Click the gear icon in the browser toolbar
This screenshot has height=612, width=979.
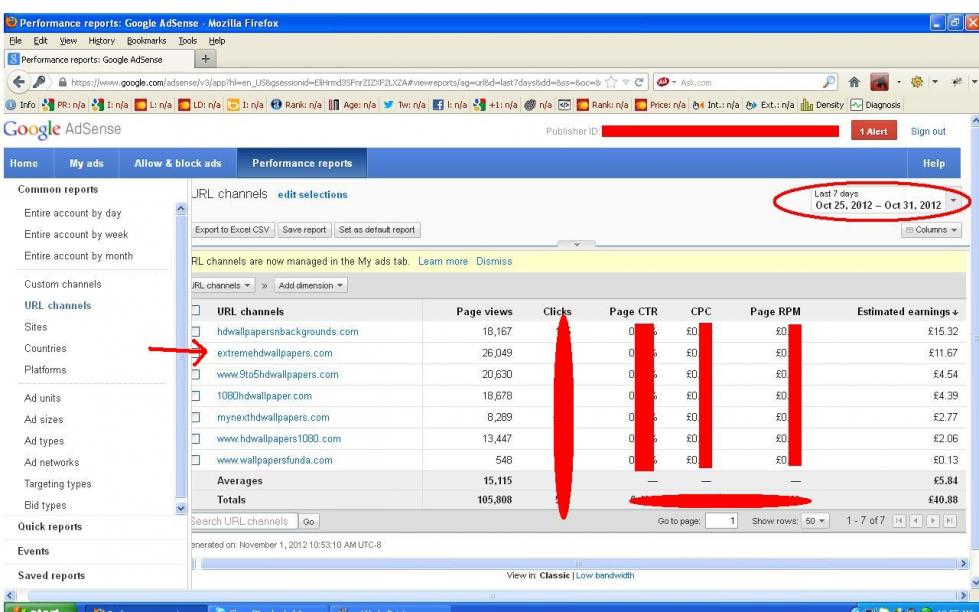(917, 82)
